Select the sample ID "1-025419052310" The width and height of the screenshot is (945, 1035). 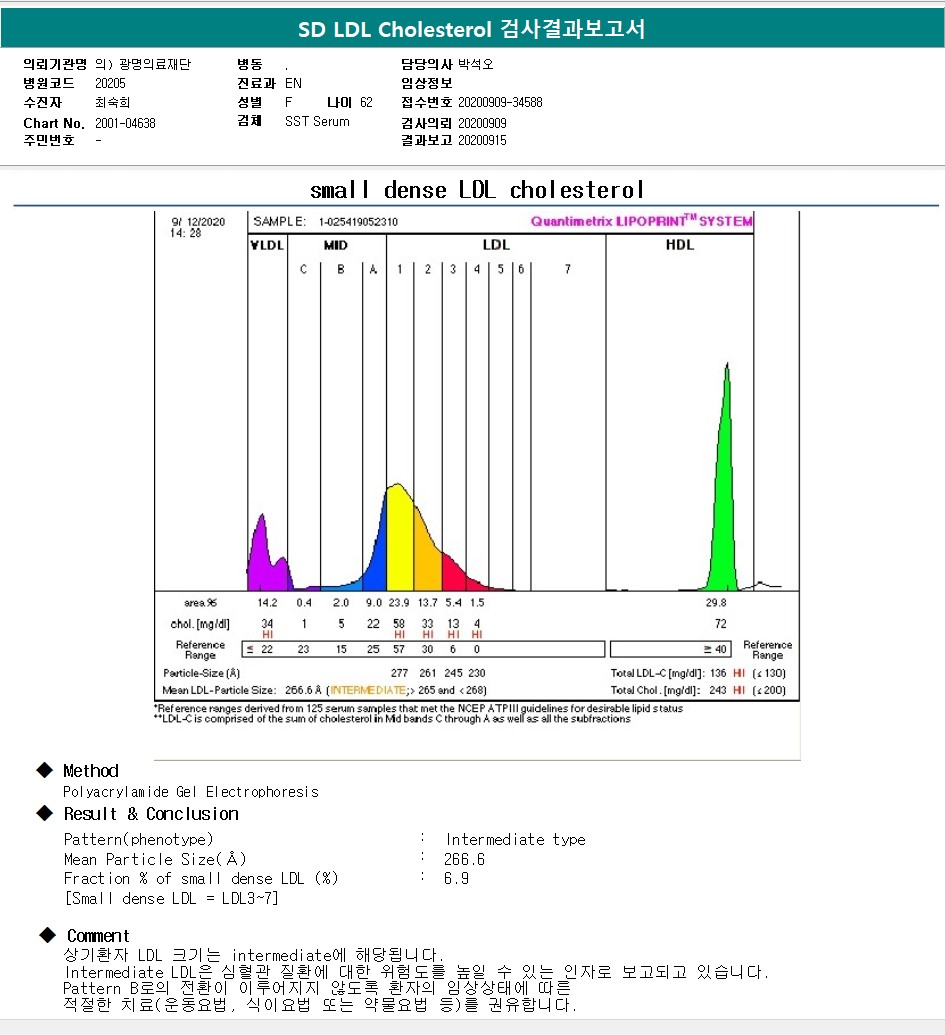[358, 222]
